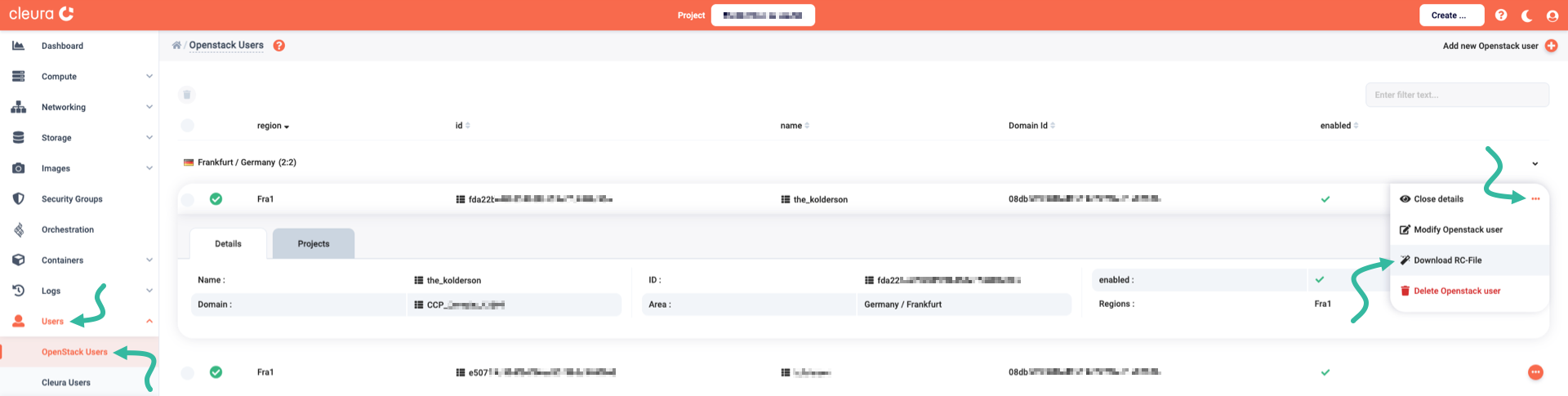Select the the_kolderson row checkbox
1568x396 pixels.
187,199
